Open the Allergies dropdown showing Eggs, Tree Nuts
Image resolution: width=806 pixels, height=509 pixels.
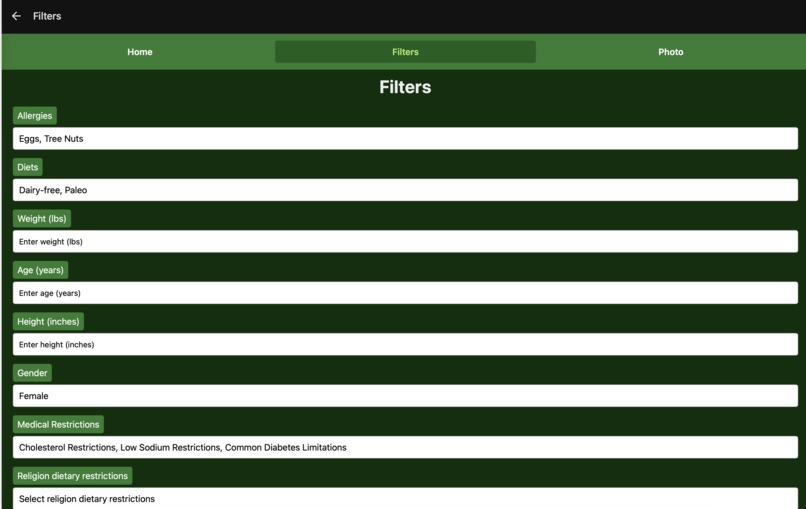pos(405,138)
